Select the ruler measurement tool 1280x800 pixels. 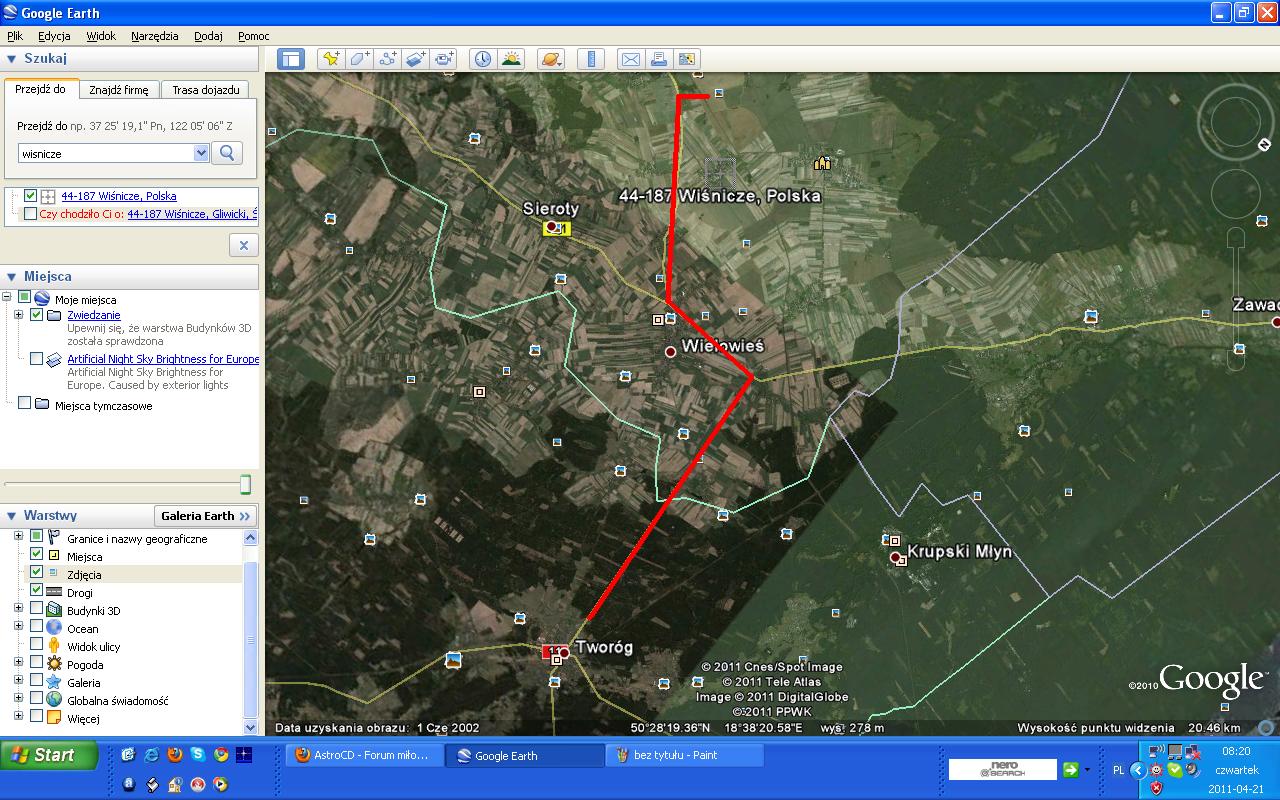coord(590,59)
